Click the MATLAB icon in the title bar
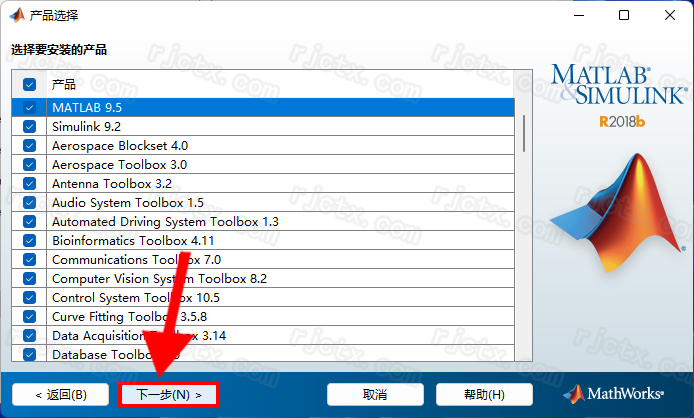Screen dimensions: 694x418 17,15
